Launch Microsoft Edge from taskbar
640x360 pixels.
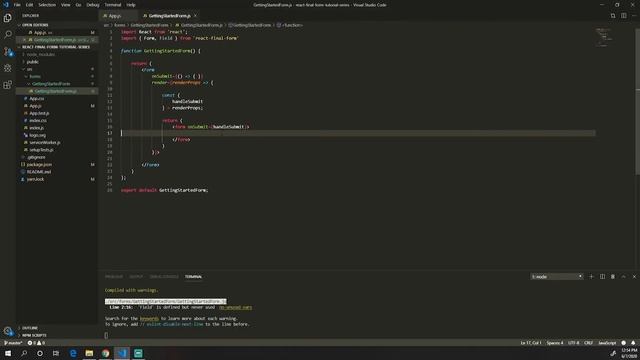[x=73, y=353]
